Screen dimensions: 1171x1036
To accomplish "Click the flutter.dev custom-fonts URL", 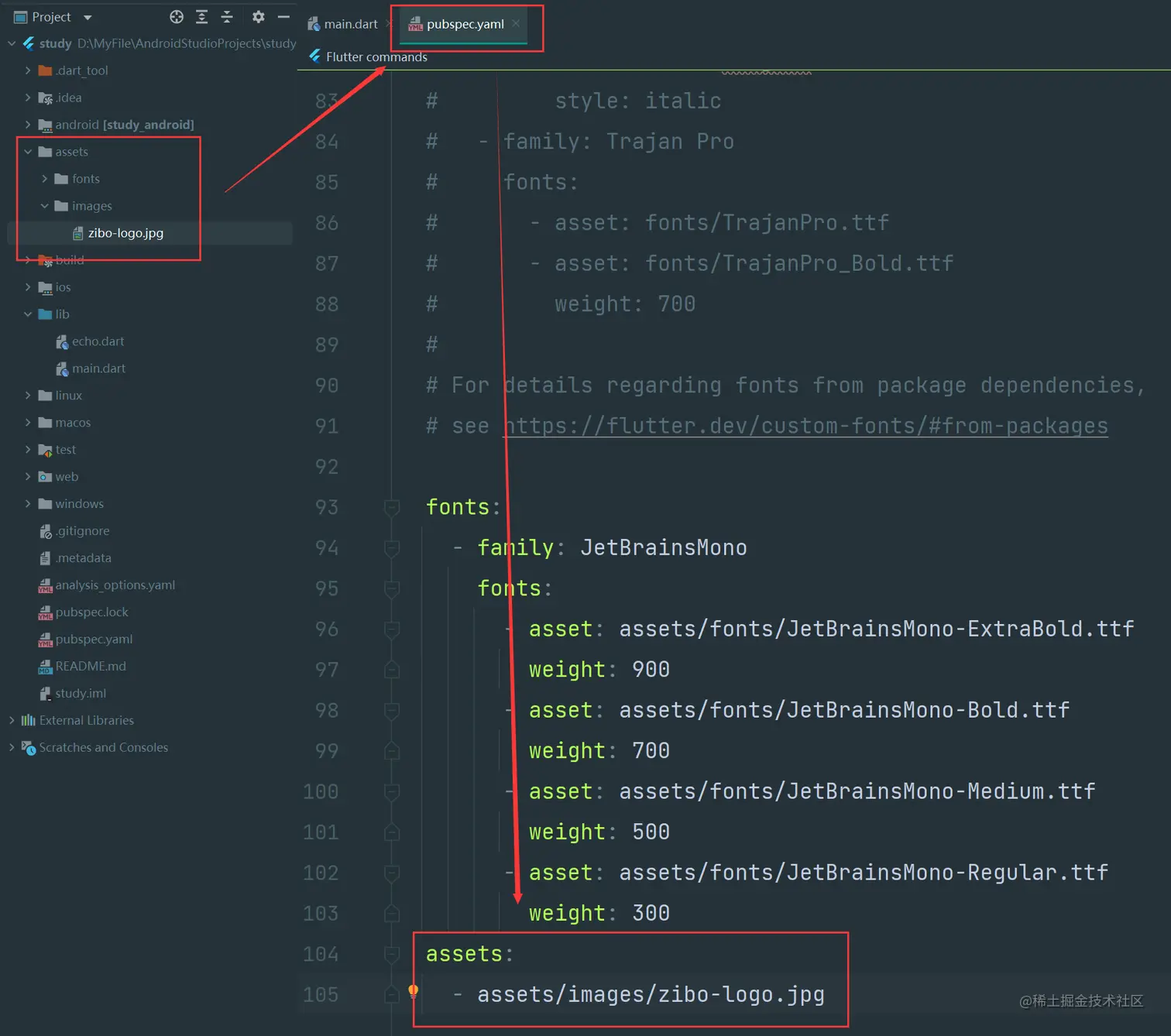I will [x=805, y=426].
